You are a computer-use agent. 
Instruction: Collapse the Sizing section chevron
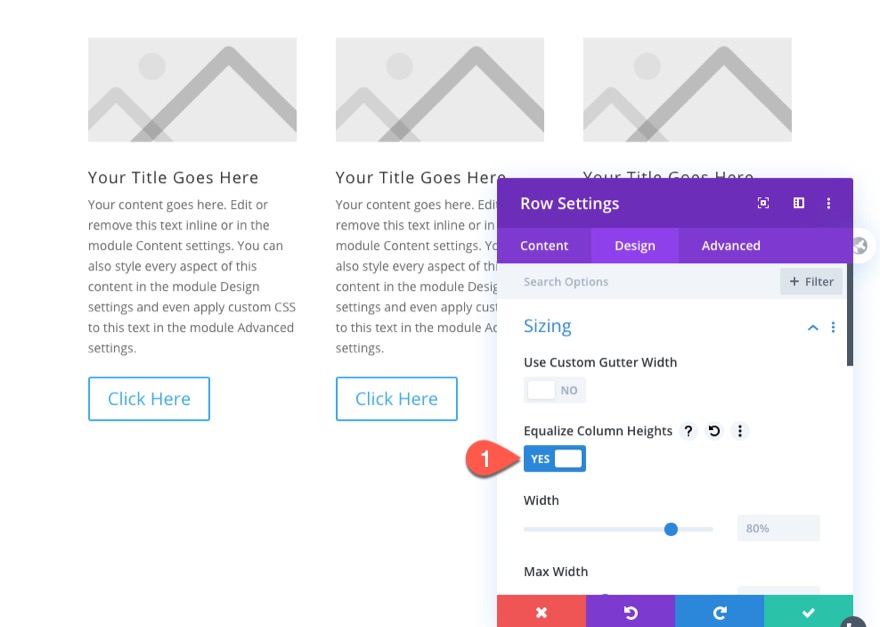(813, 327)
